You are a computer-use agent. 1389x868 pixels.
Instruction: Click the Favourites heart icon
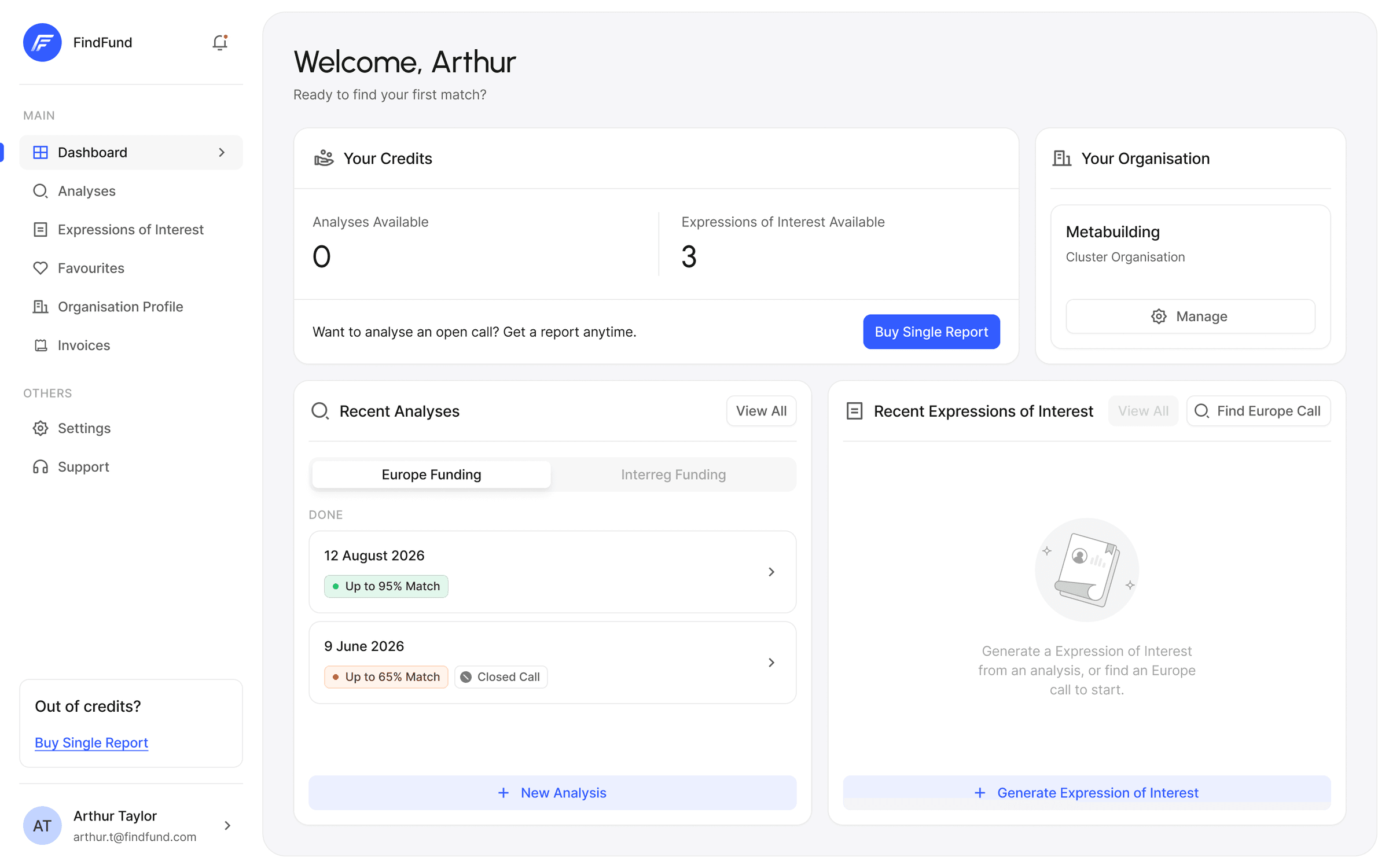tap(41, 268)
